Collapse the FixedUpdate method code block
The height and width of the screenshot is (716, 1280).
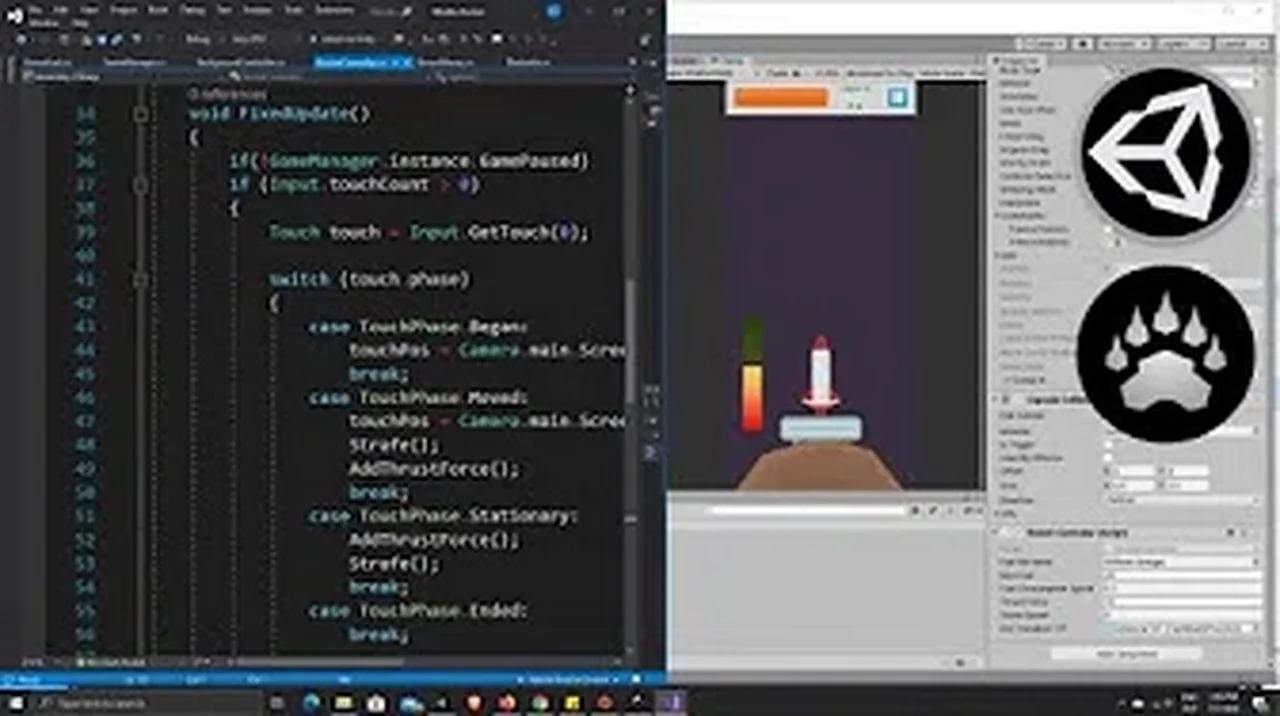(x=141, y=114)
